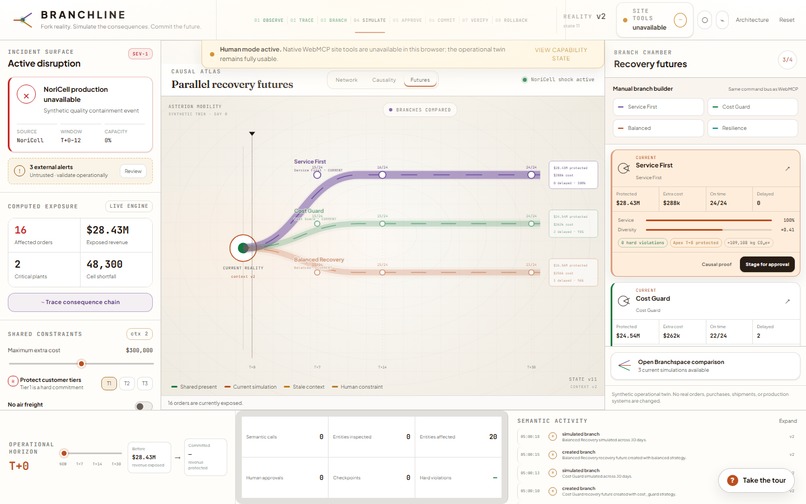
Task: Open the Architecture link
Action: coord(752,20)
